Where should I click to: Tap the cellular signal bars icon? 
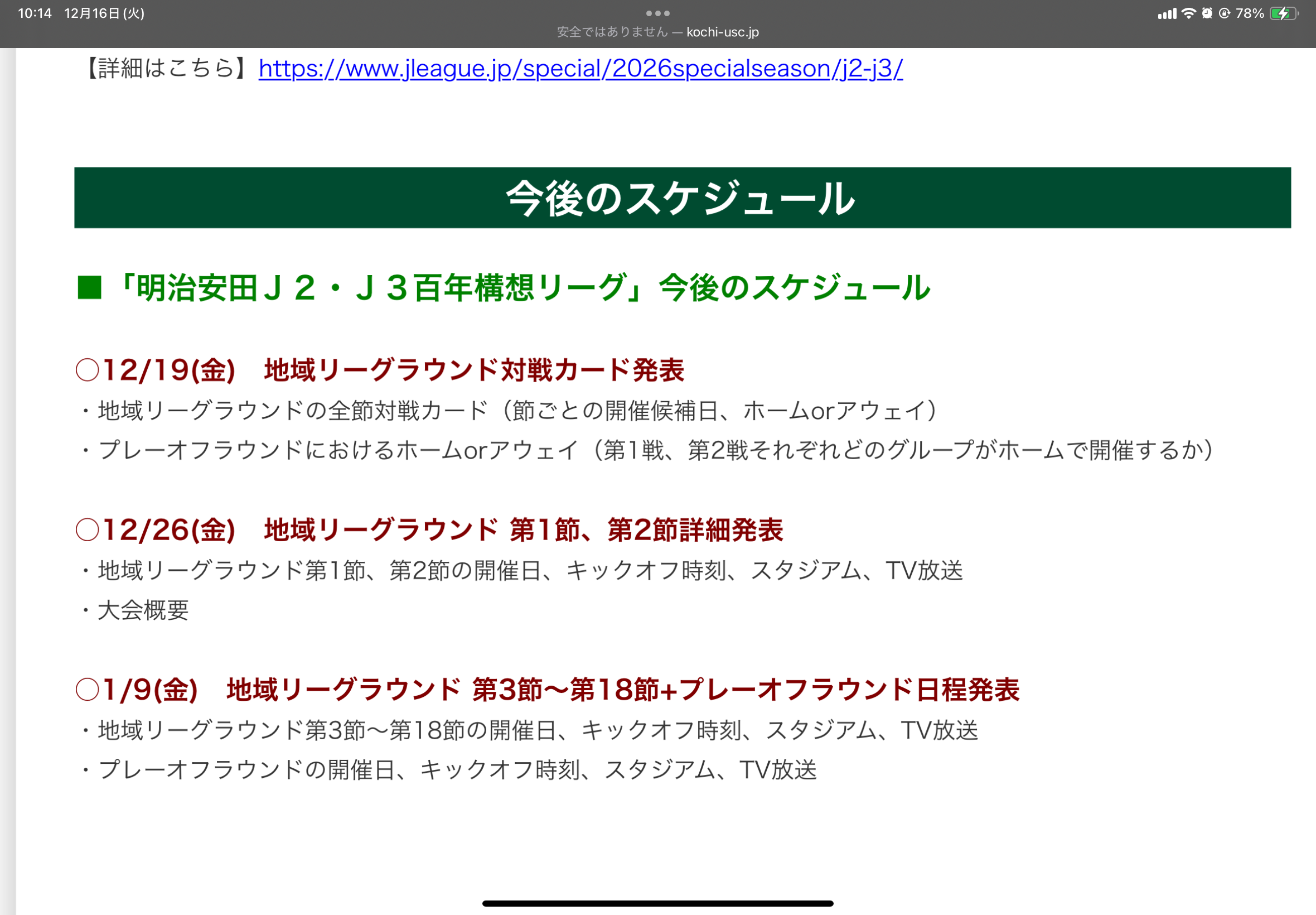1167,13
